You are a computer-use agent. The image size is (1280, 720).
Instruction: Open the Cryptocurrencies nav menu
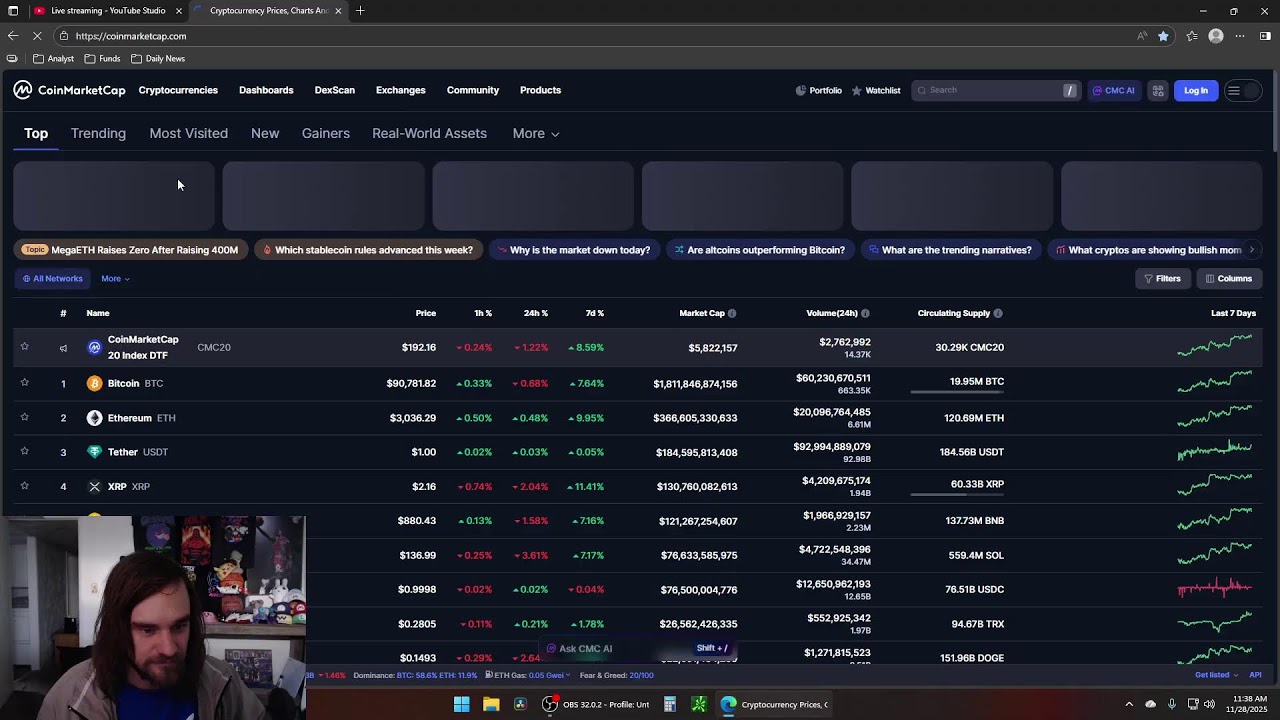point(178,90)
